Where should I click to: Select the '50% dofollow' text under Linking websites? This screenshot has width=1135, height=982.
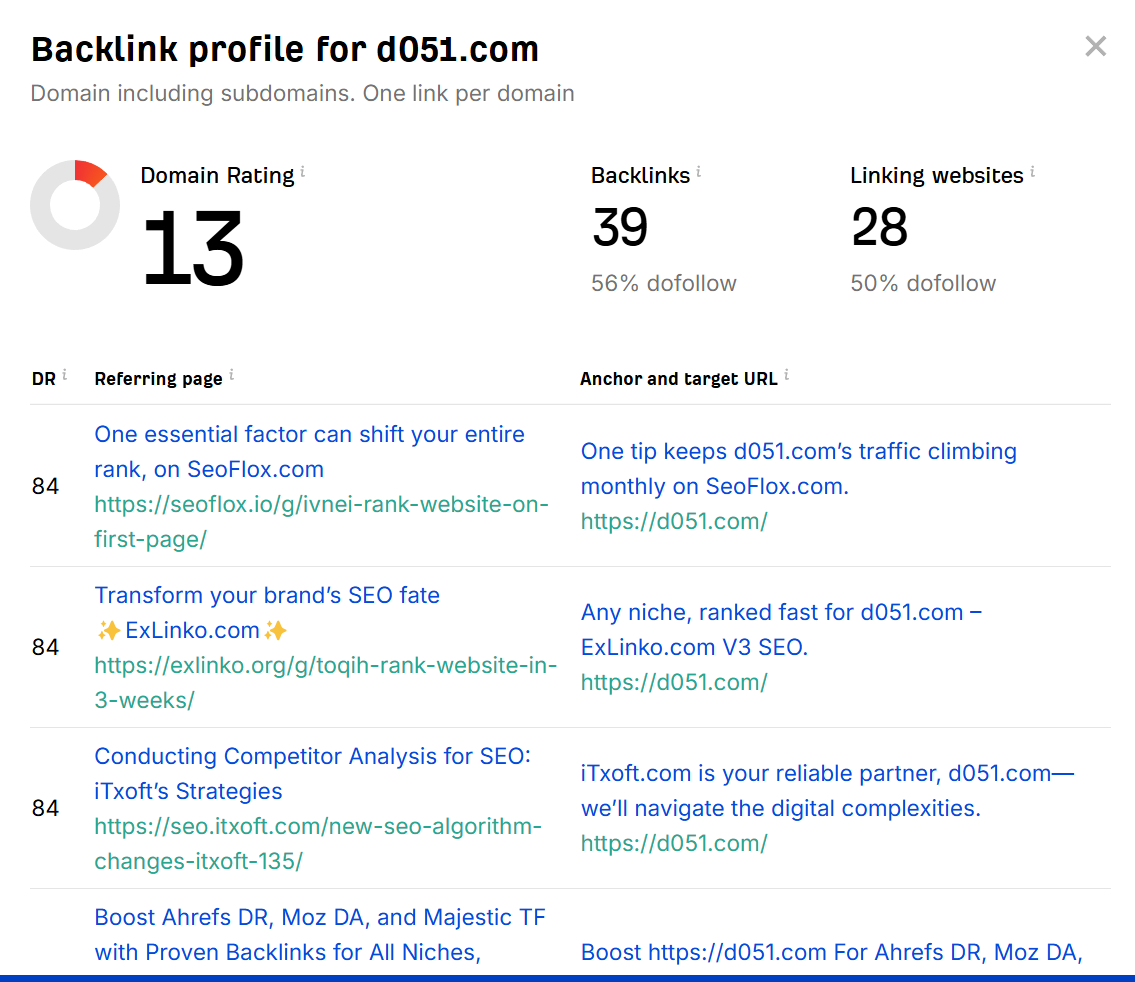[x=923, y=283]
